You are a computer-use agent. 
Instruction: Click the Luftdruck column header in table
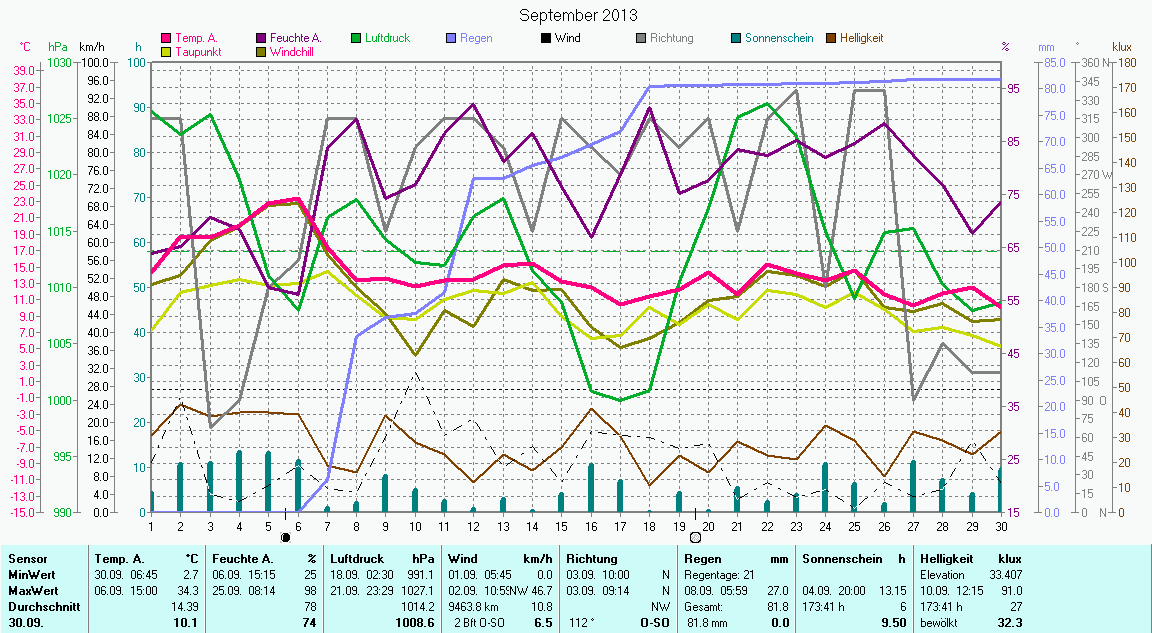(357, 559)
